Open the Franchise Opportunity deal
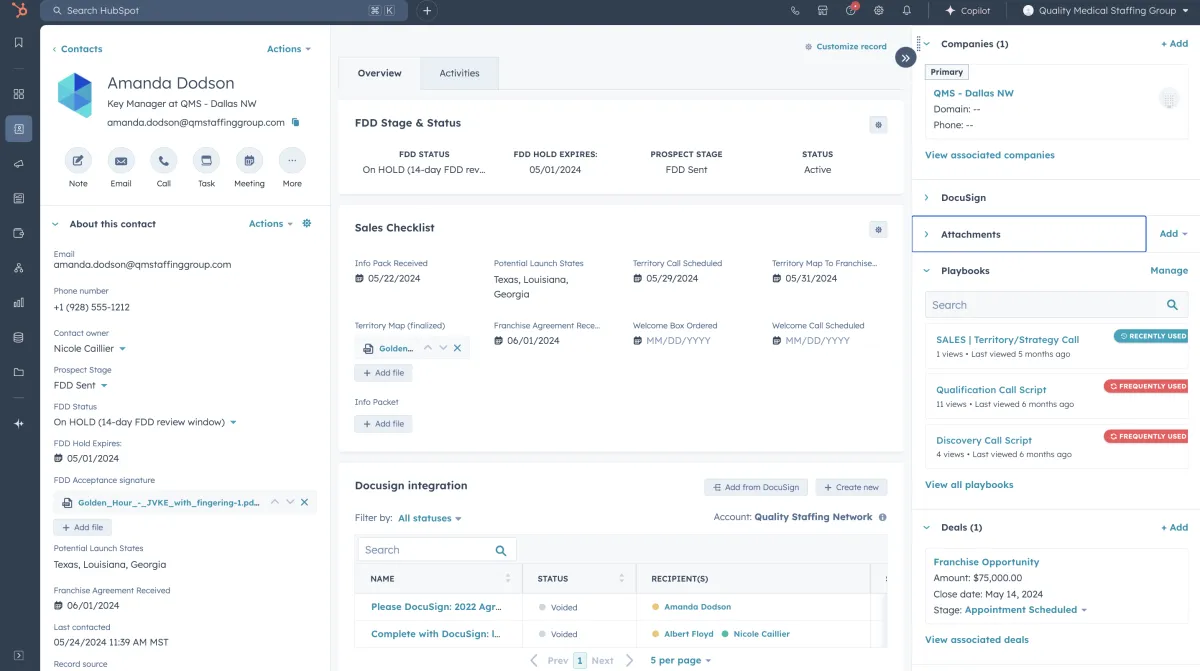This screenshot has height=671, width=1200. click(986, 562)
